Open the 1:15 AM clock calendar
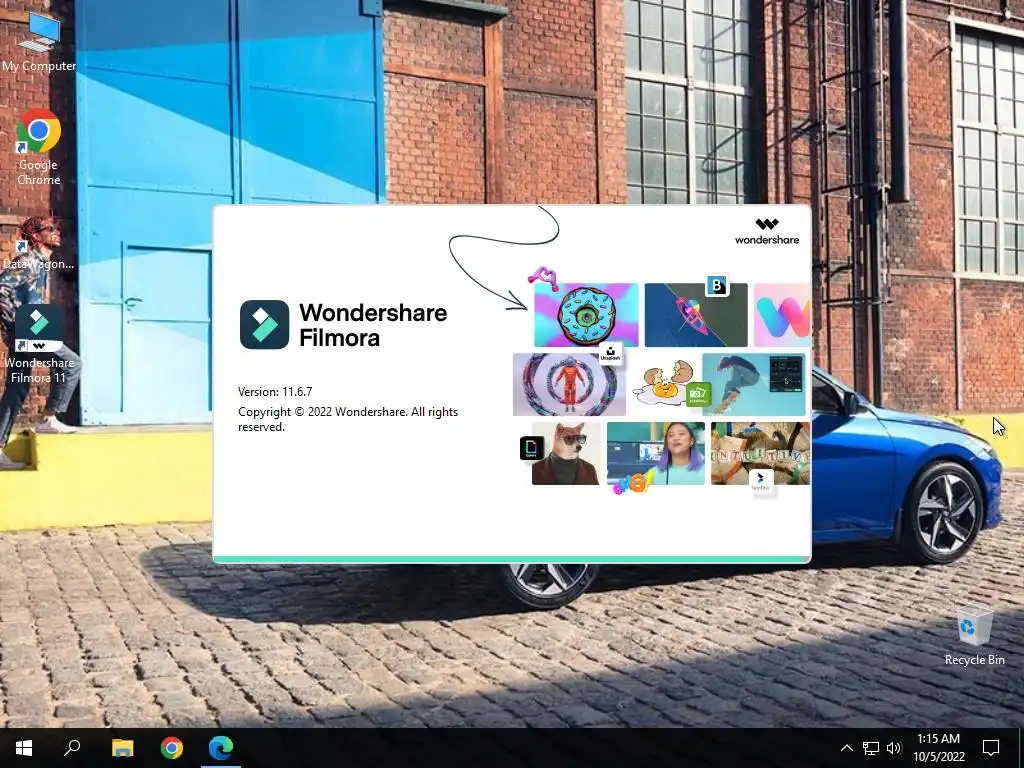The width and height of the screenshot is (1024, 768). 938,748
